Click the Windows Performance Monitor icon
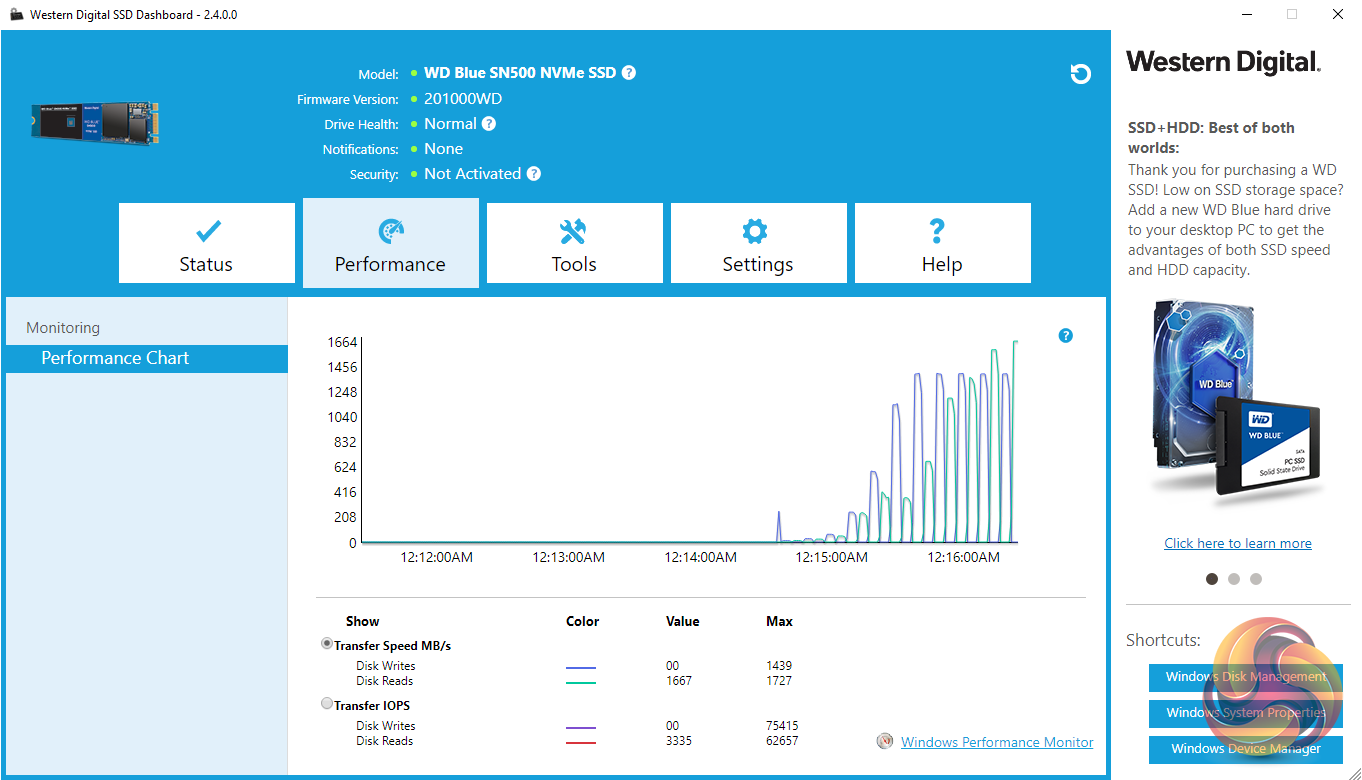The width and height of the screenshot is (1362, 780). 884,742
